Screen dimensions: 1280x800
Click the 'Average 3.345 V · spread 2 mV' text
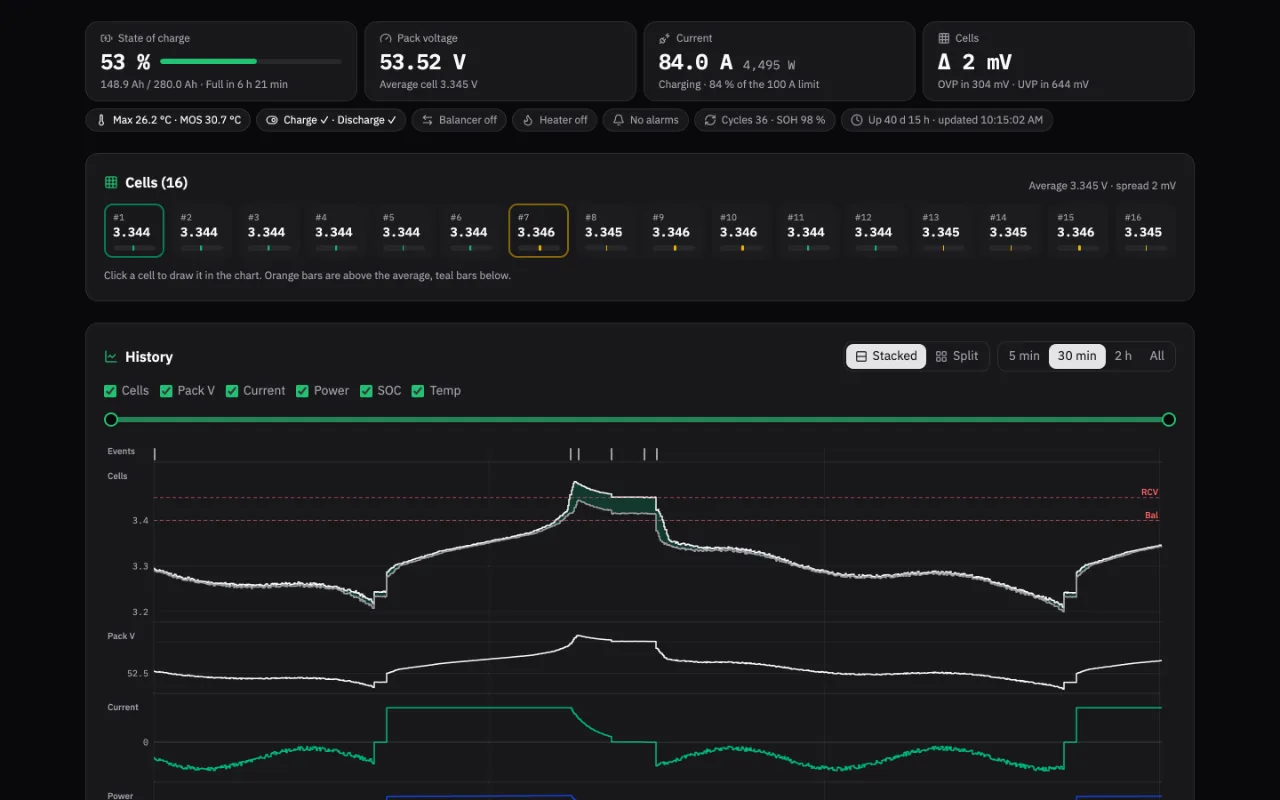1102,186
